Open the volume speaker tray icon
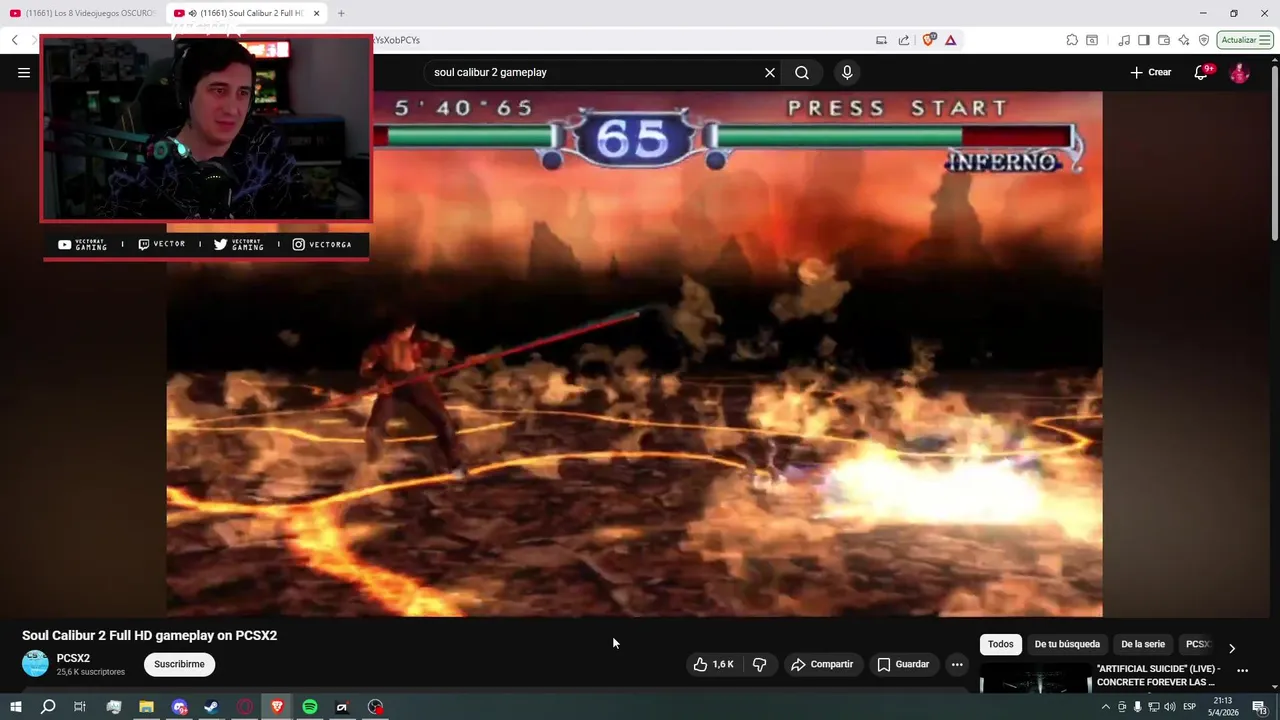This screenshot has height=720, width=1280. 1170,707
